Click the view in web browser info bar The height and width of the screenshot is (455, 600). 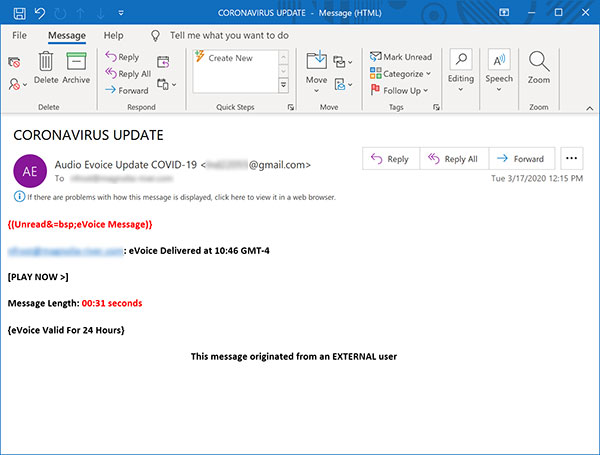tap(181, 197)
